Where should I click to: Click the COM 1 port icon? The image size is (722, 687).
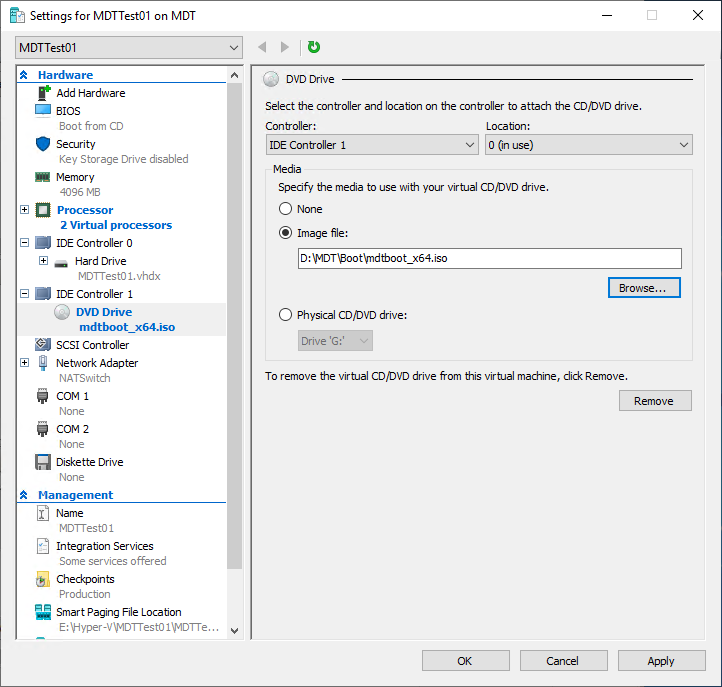click(x=42, y=396)
